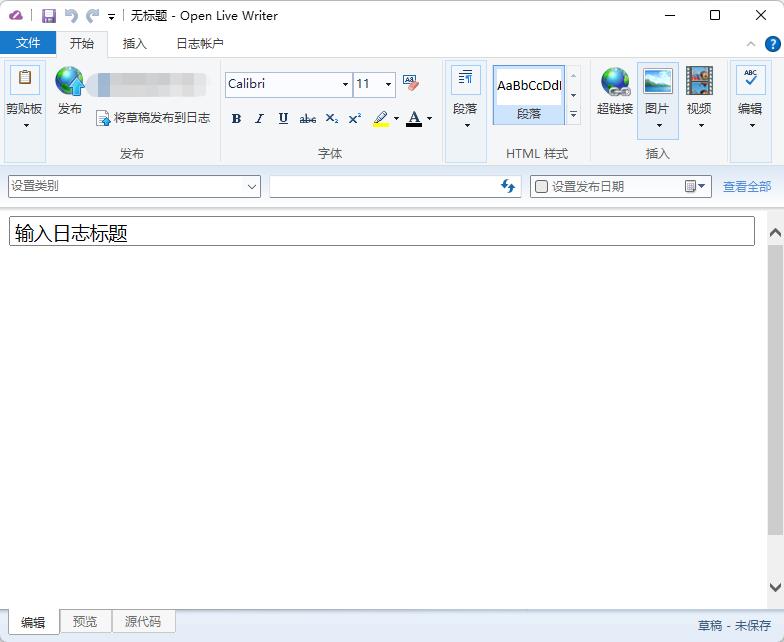Click the blurred blog account name

147,85
